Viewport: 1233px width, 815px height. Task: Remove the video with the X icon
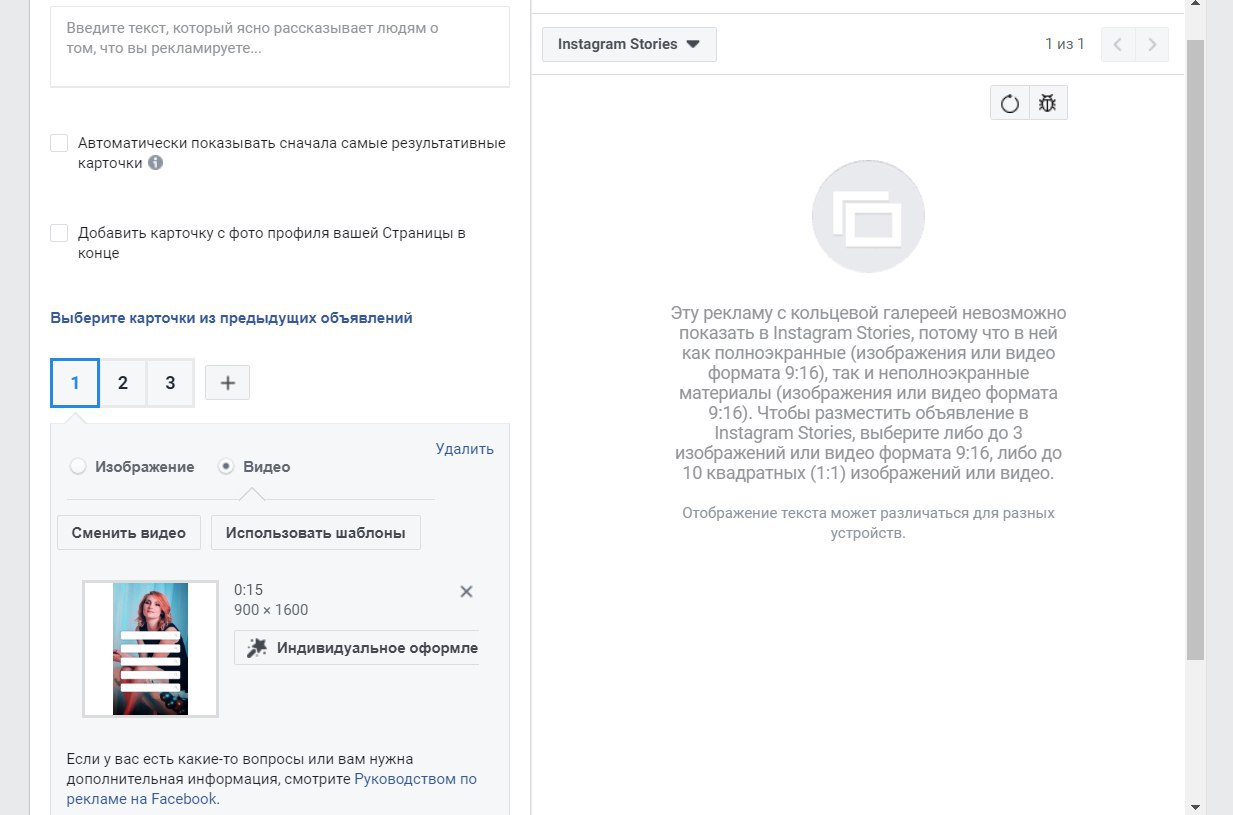tap(466, 591)
